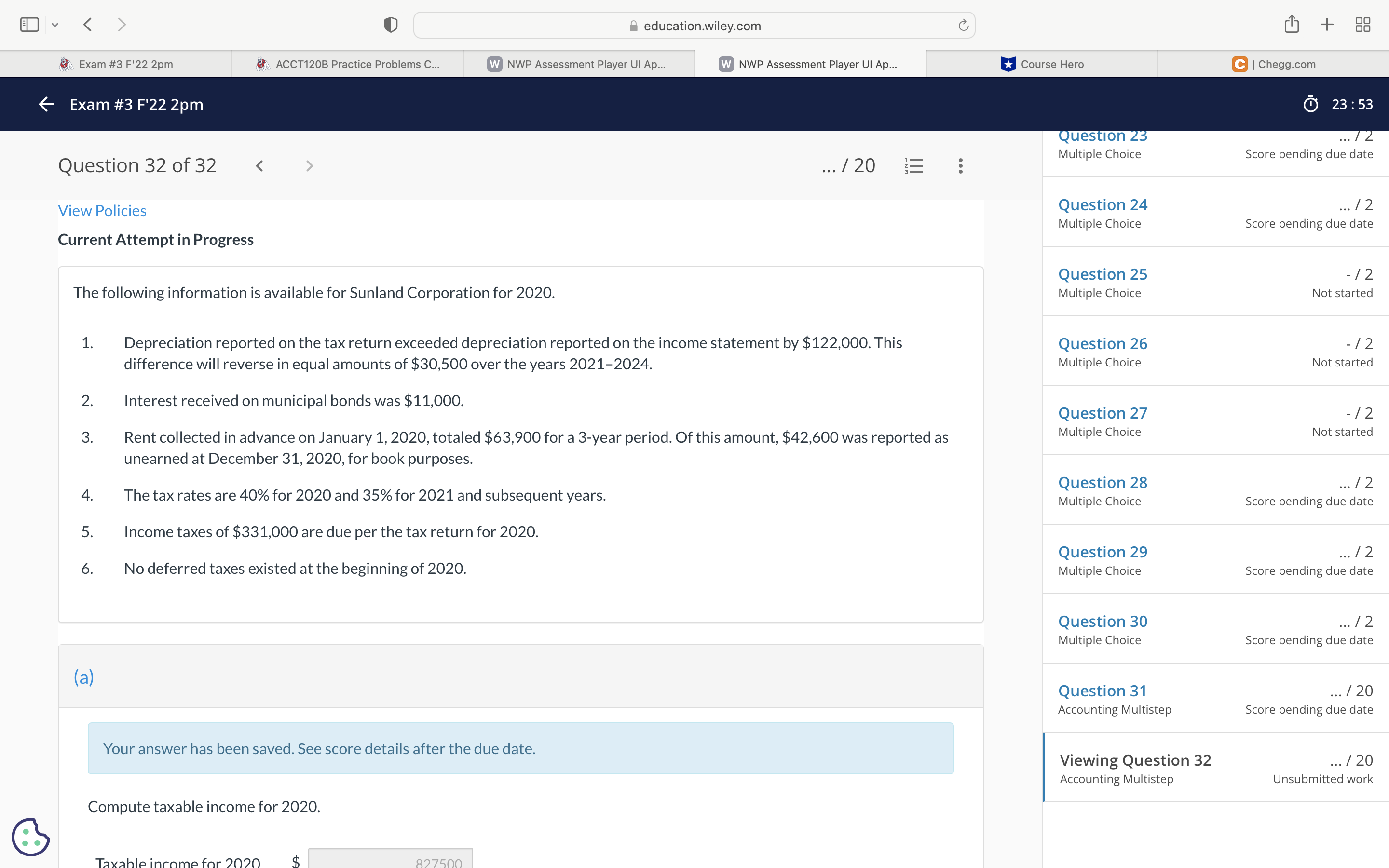Viewport: 1389px width, 868px height.
Task: Switch to the Course Hero tab
Action: [1041, 64]
